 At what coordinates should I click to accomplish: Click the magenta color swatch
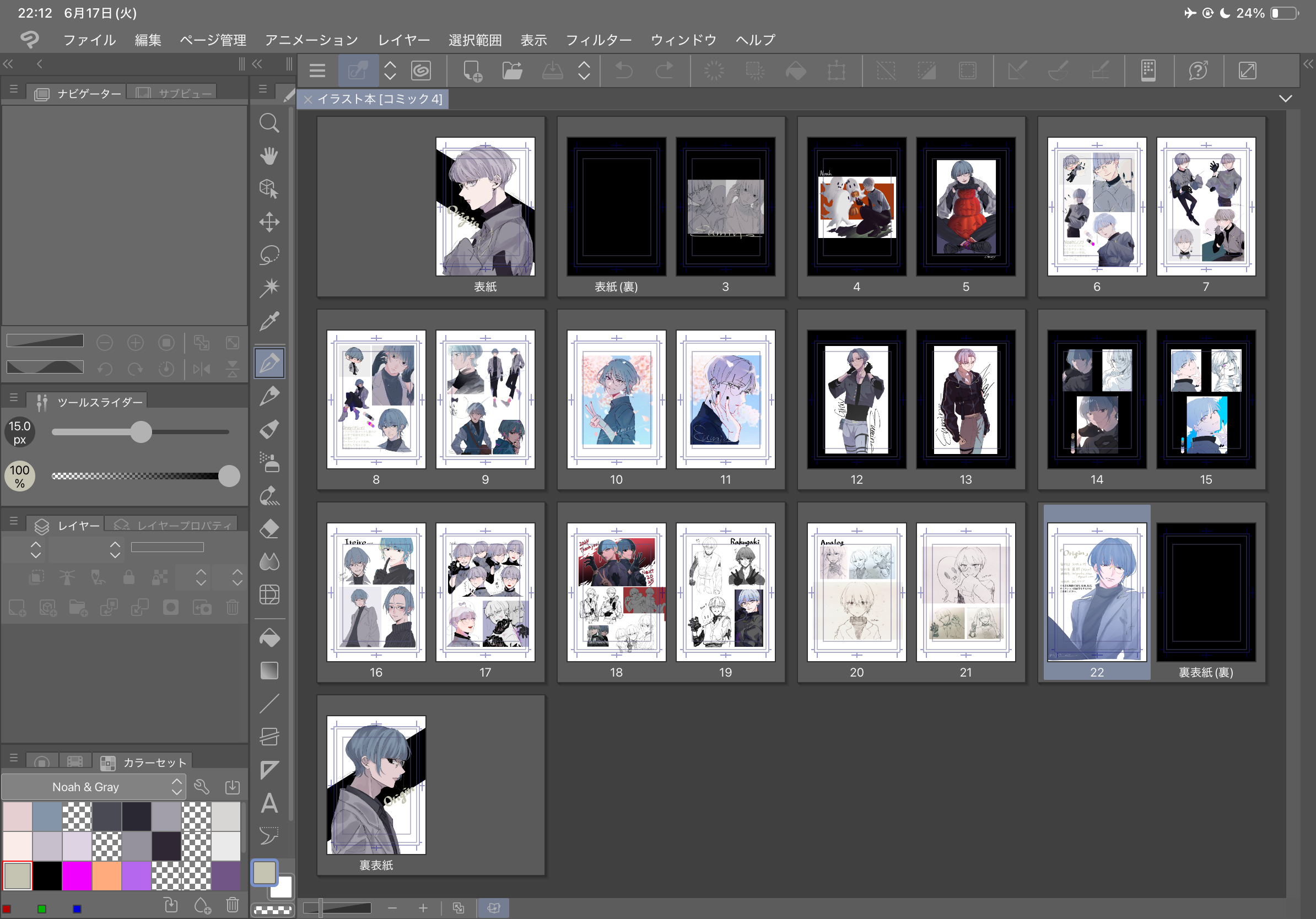77,876
